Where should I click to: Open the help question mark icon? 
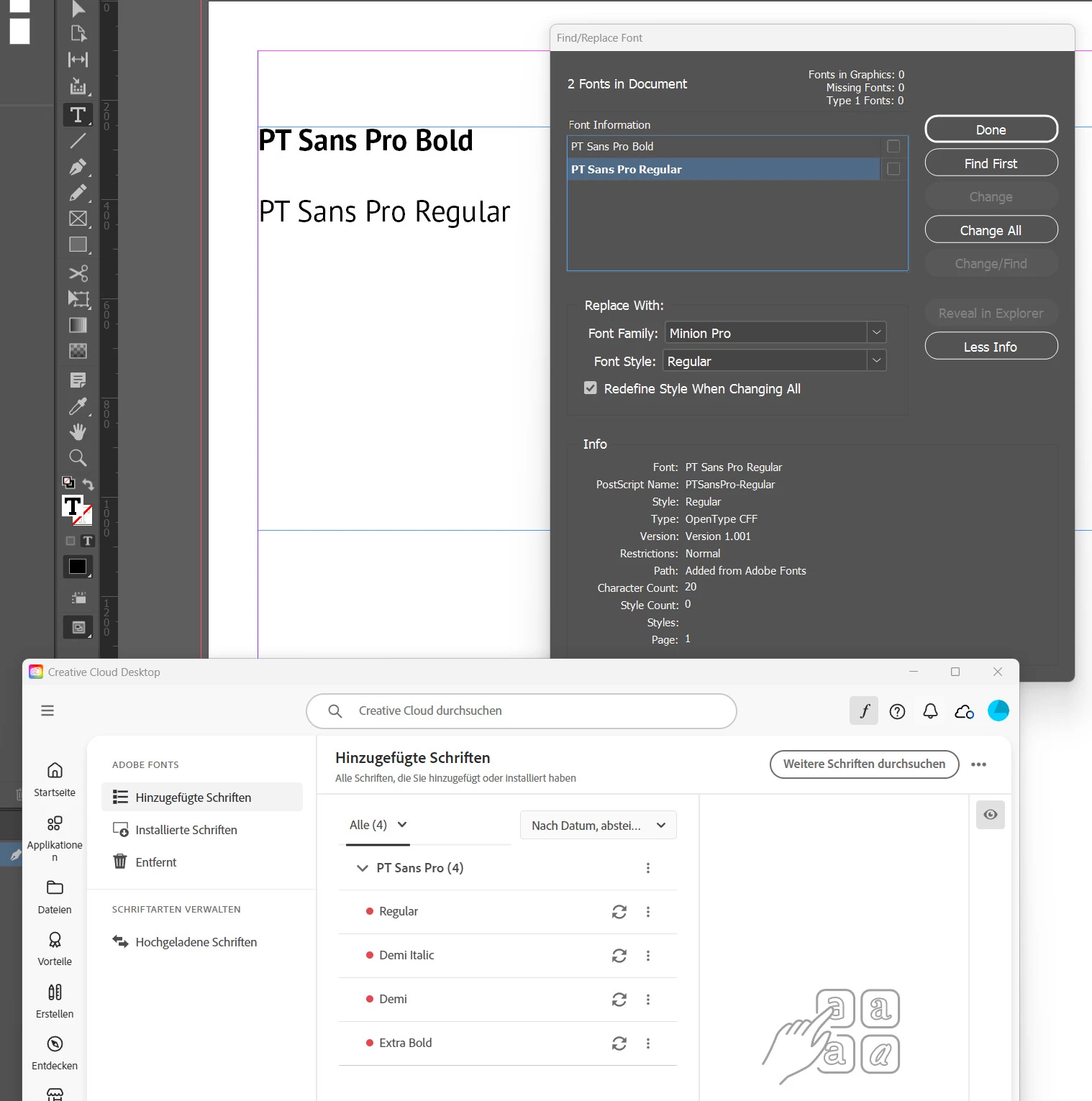point(897,711)
